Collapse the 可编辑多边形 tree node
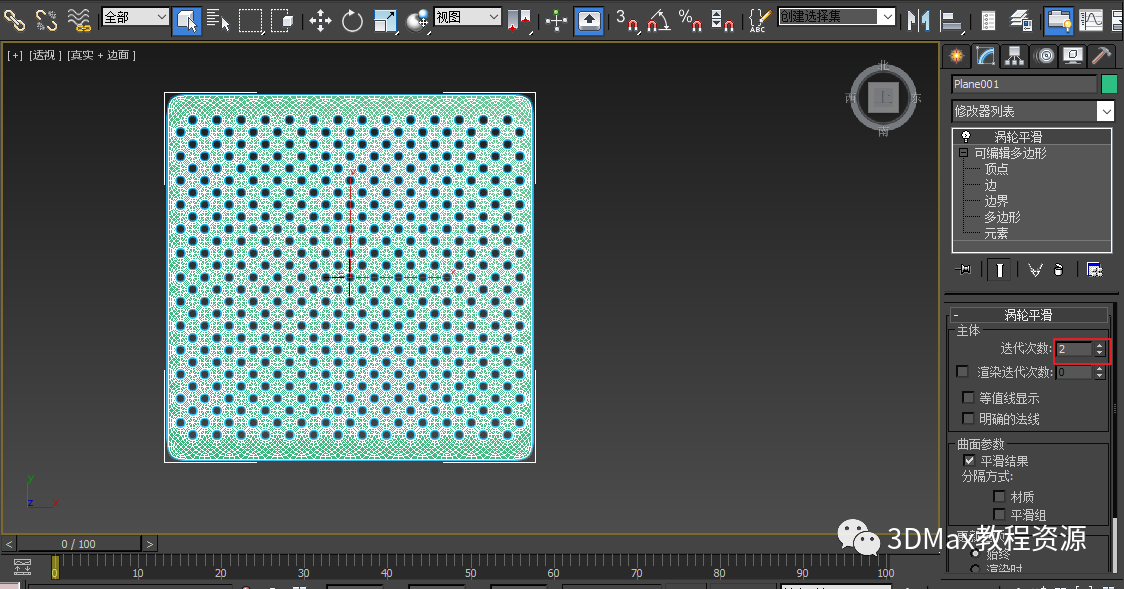 point(963,153)
